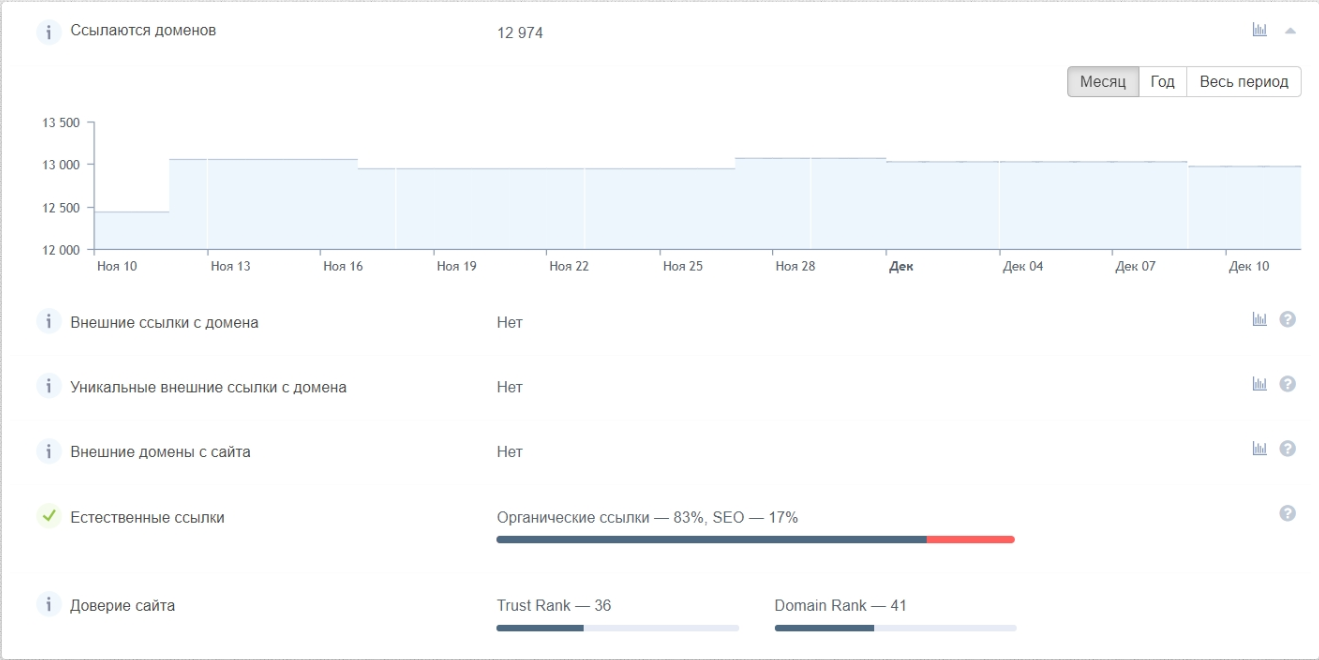Screen dimensions: 1319x660
Task: Click info icon beside Внешние ссылки с домена
Action: (x=48, y=322)
